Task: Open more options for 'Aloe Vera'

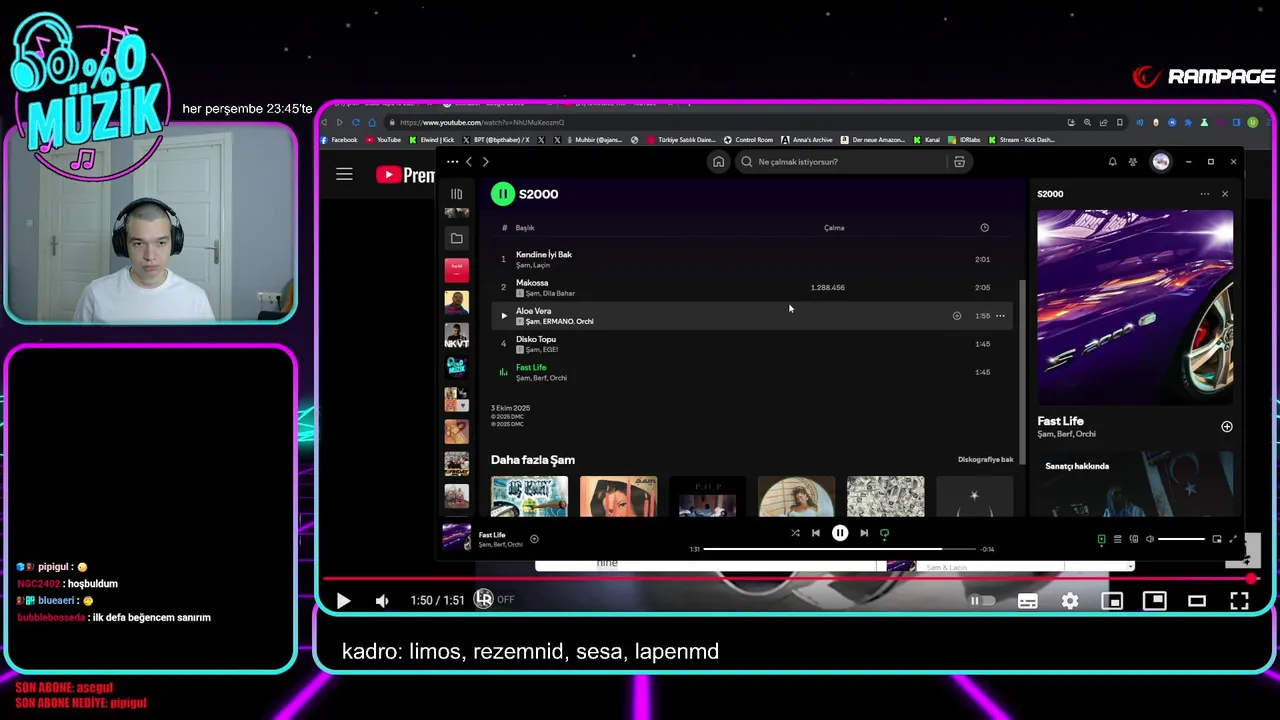Action: [x=1000, y=316]
